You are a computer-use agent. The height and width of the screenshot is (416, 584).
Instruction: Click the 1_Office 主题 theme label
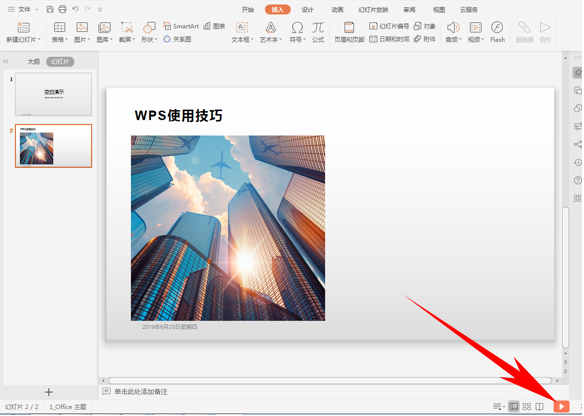click(x=68, y=407)
